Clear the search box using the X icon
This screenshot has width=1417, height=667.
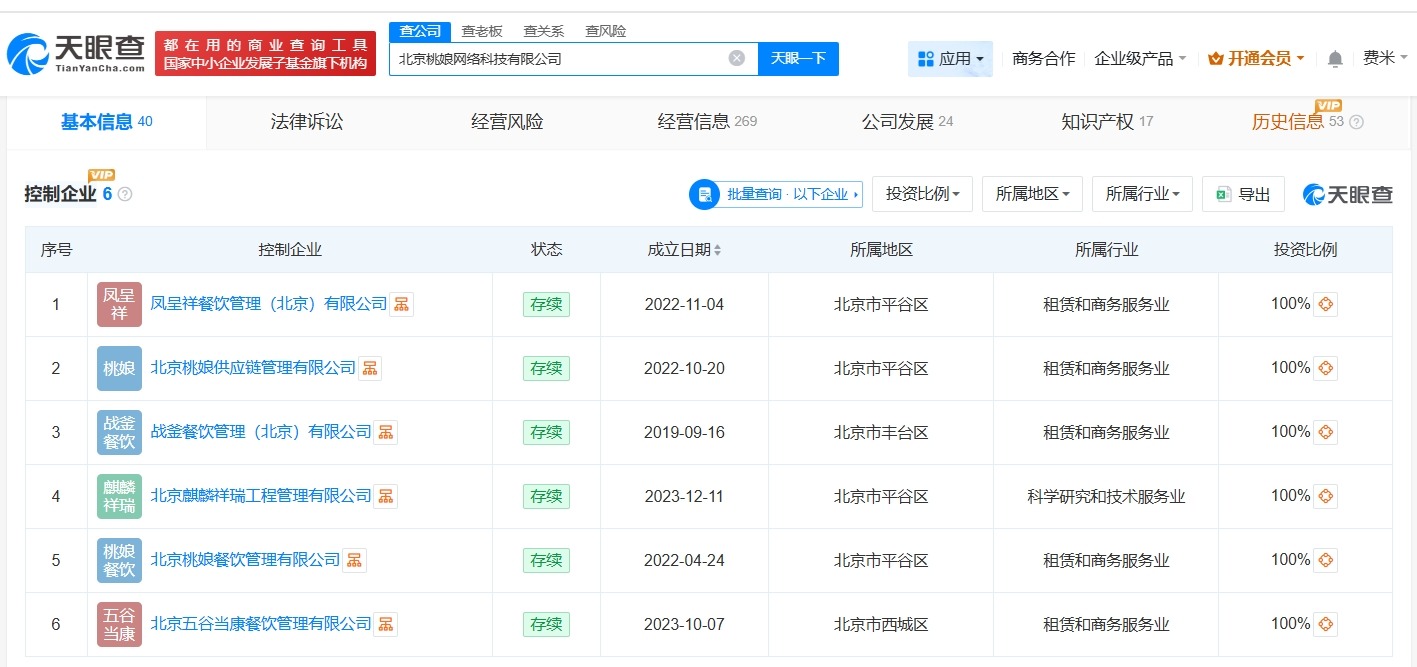coord(736,58)
